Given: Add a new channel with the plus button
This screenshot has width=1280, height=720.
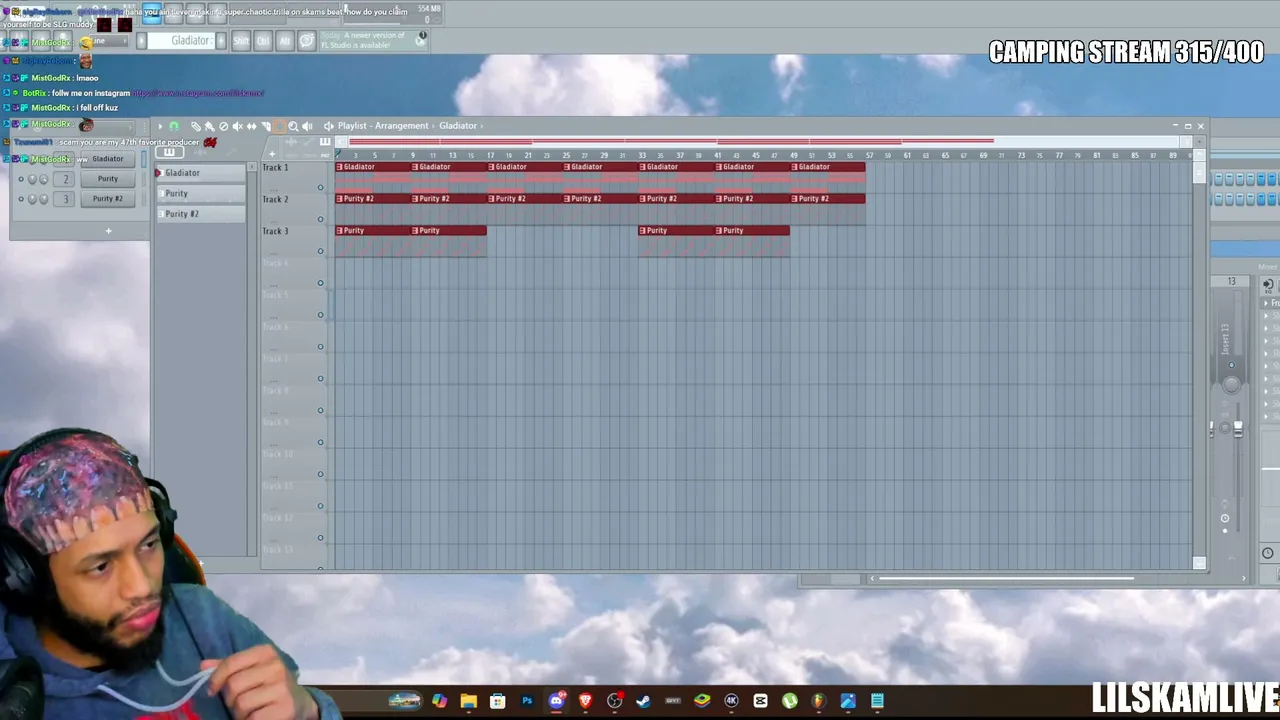Looking at the screenshot, I should point(109,231).
